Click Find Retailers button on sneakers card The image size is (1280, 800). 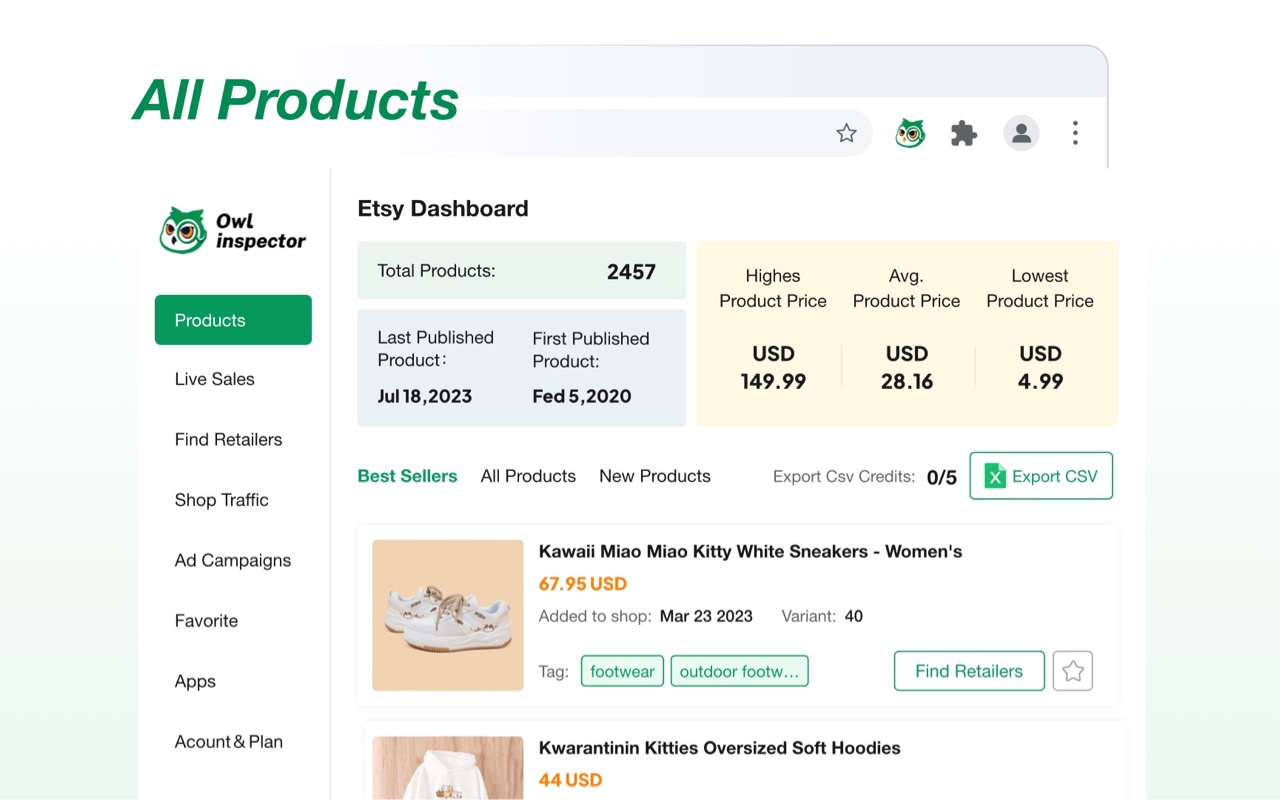[x=969, y=671]
